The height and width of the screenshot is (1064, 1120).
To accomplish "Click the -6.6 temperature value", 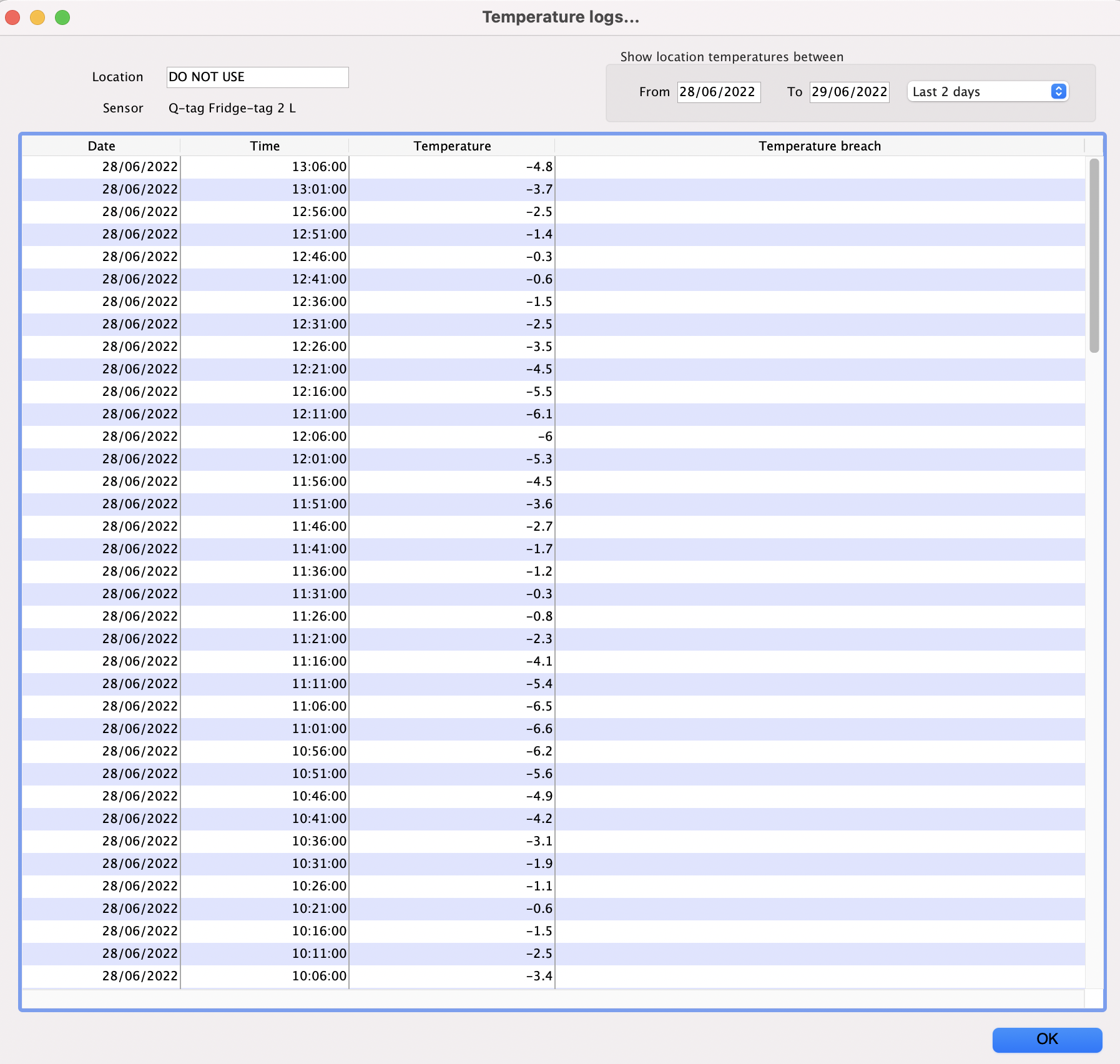I will 539,729.
